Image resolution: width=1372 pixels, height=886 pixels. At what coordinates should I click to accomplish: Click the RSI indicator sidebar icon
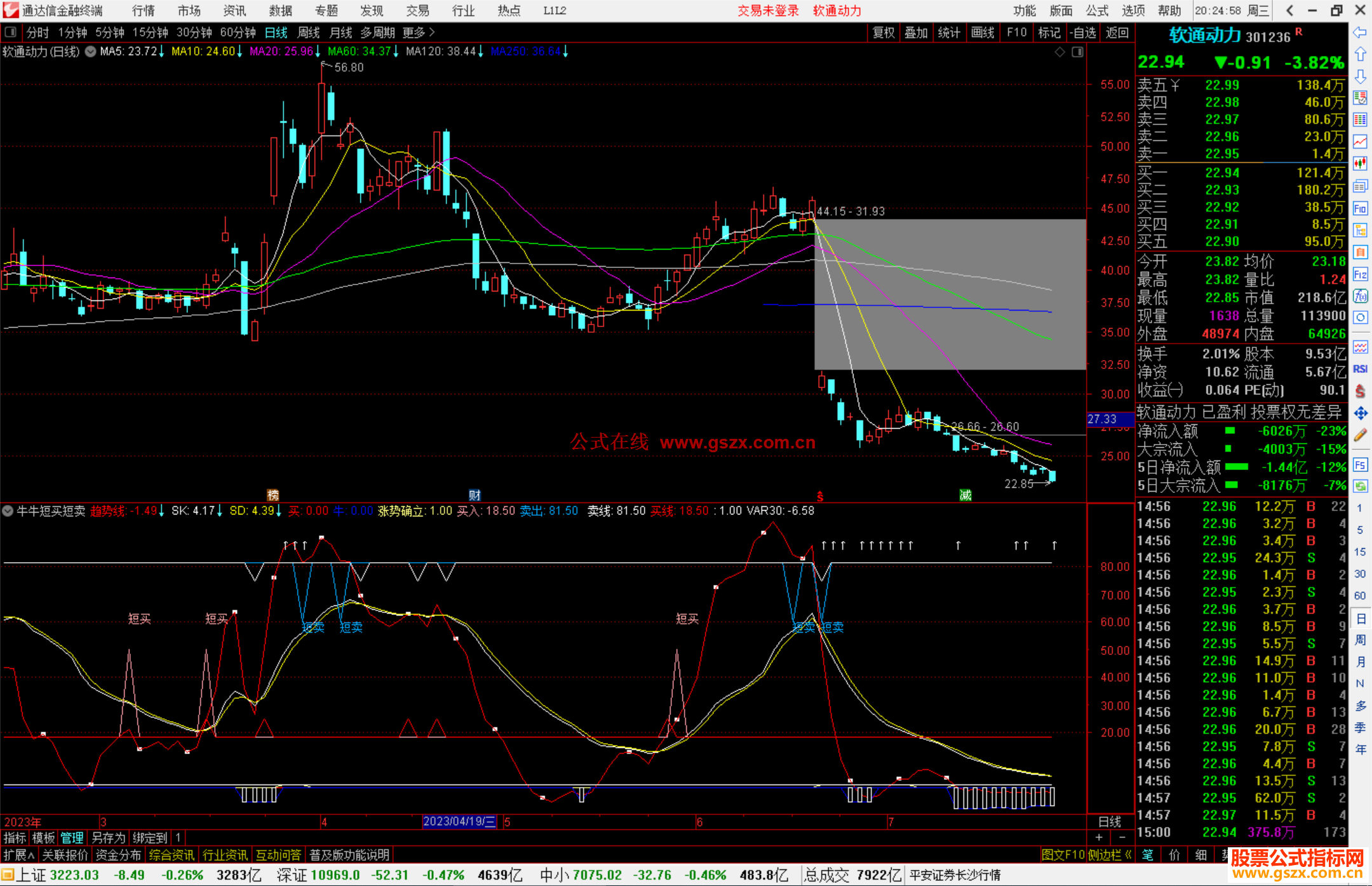(1360, 369)
